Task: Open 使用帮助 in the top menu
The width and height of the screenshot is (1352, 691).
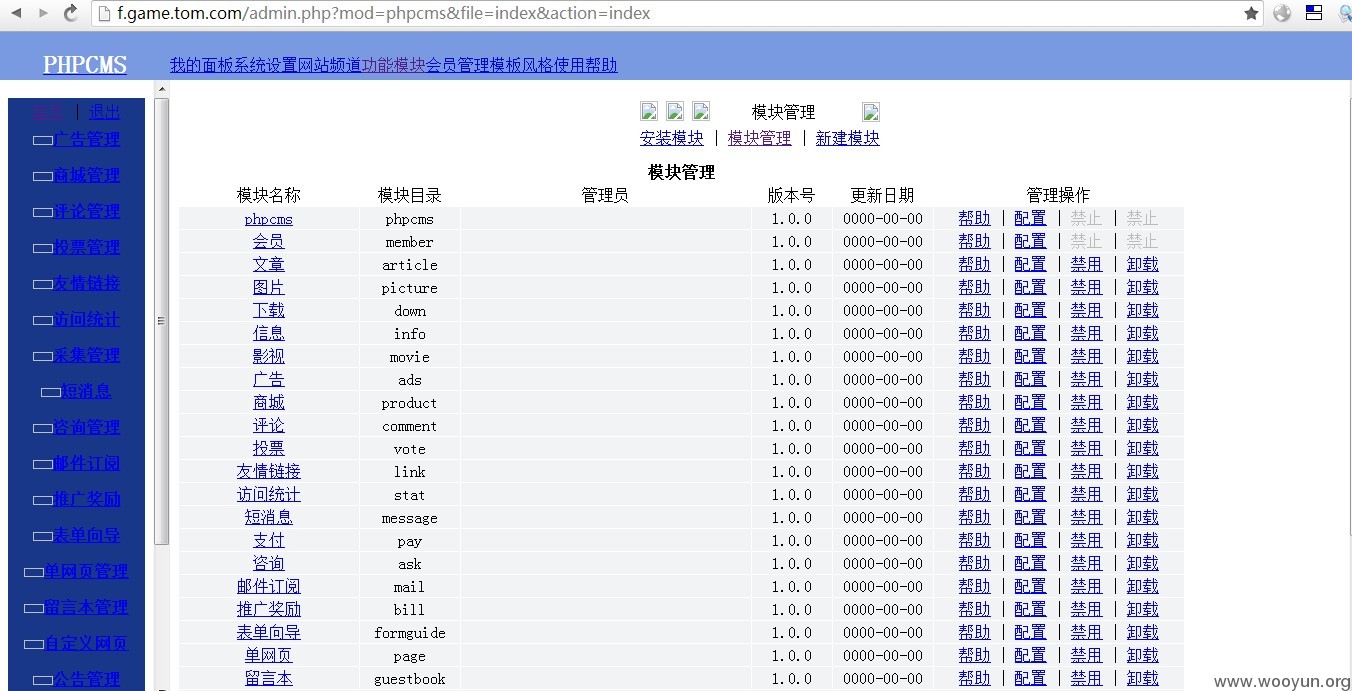Action: (x=585, y=65)
